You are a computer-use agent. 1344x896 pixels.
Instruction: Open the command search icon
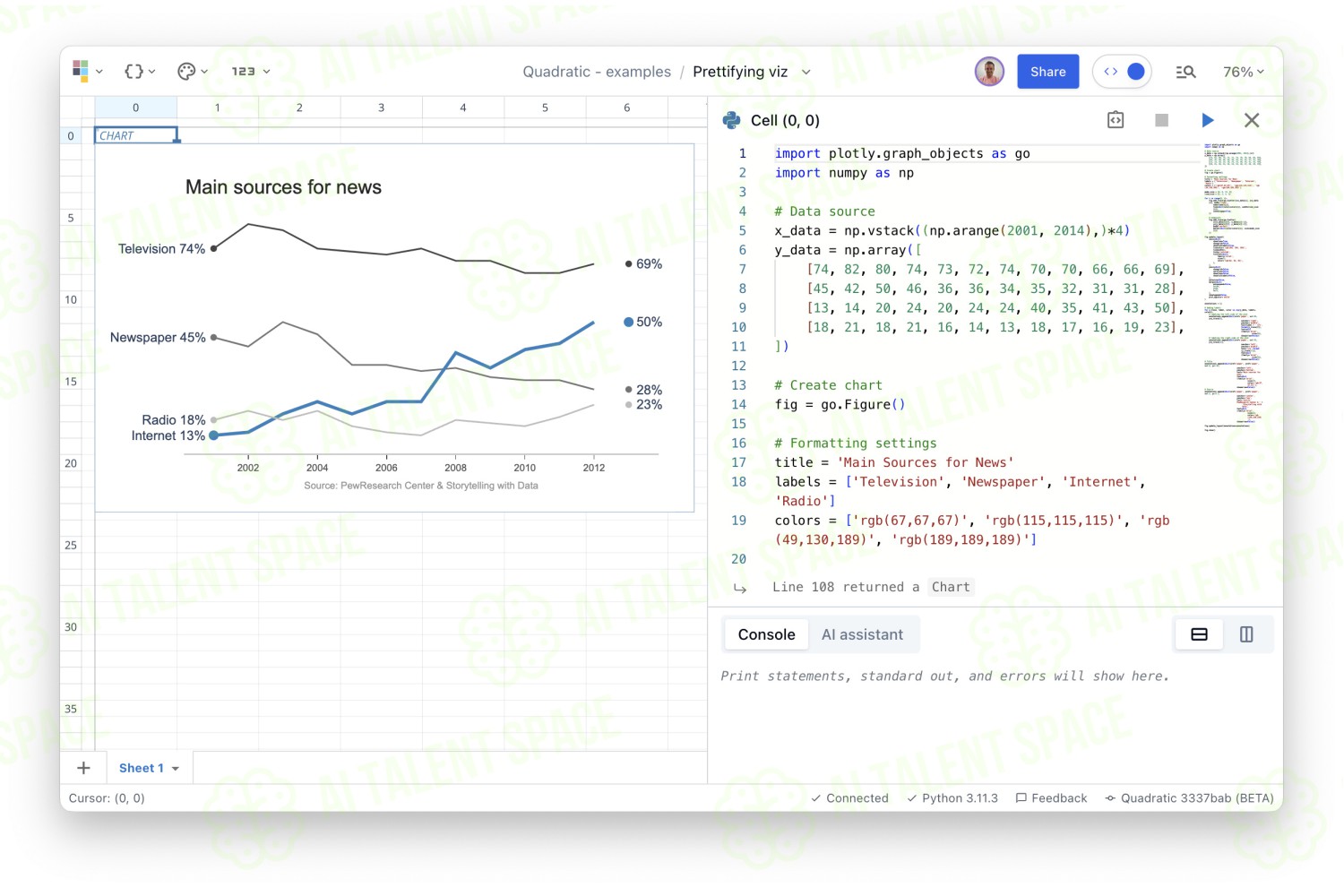[1185, 72]
